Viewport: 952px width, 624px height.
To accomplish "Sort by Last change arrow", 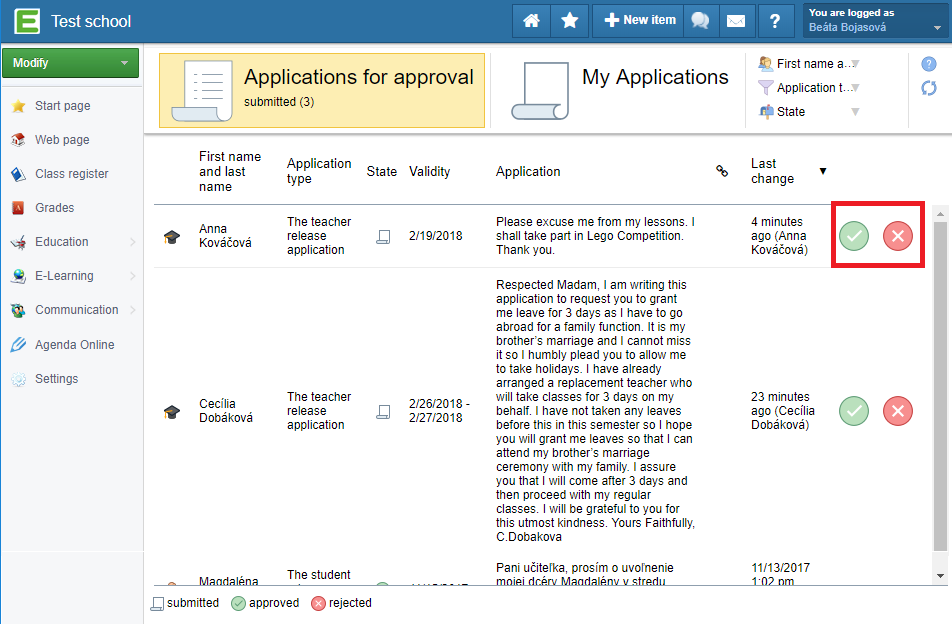I will pos(823,171).
